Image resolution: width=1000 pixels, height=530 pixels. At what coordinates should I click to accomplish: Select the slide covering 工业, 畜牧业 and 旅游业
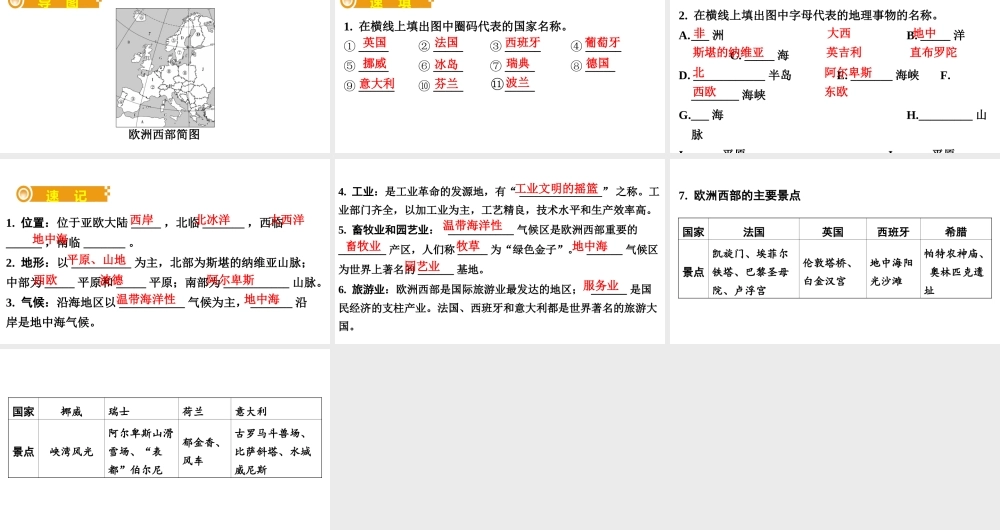point(499,251)
